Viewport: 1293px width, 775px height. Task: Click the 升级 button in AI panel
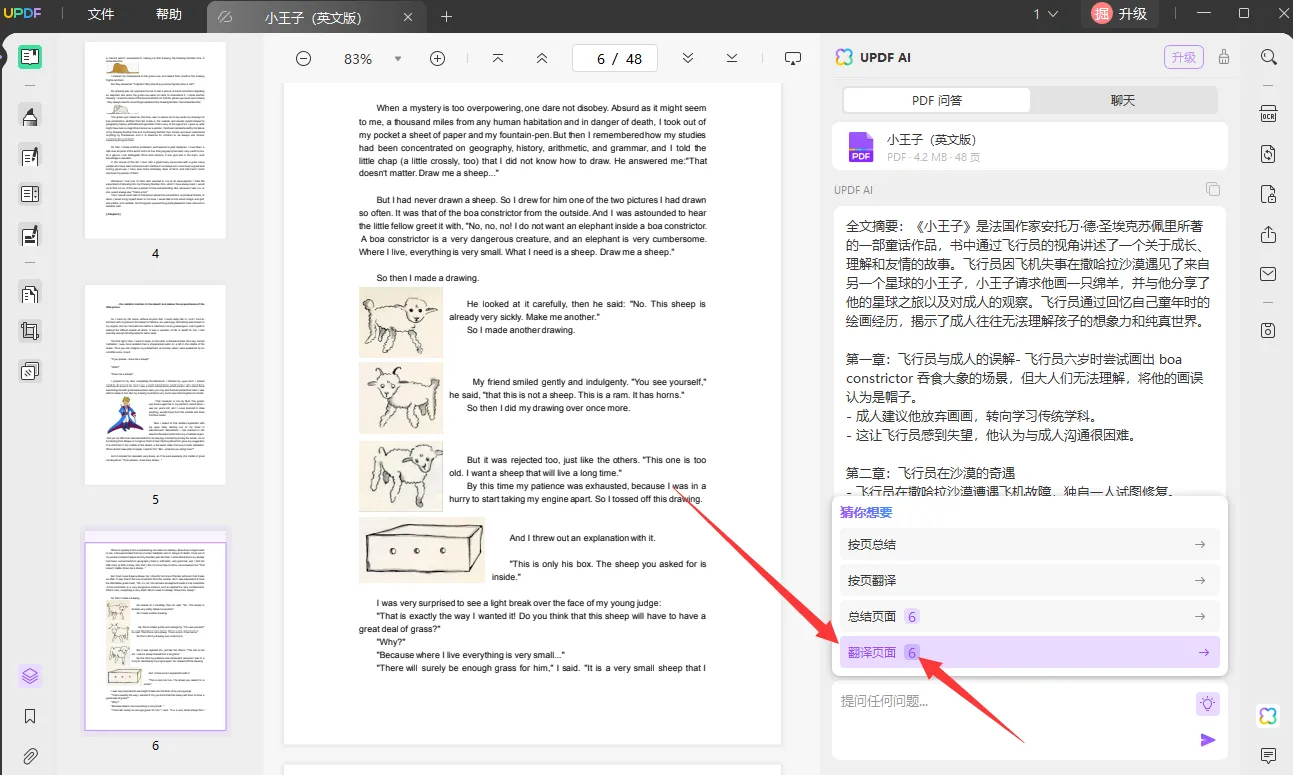click(x=1184, y=57)
